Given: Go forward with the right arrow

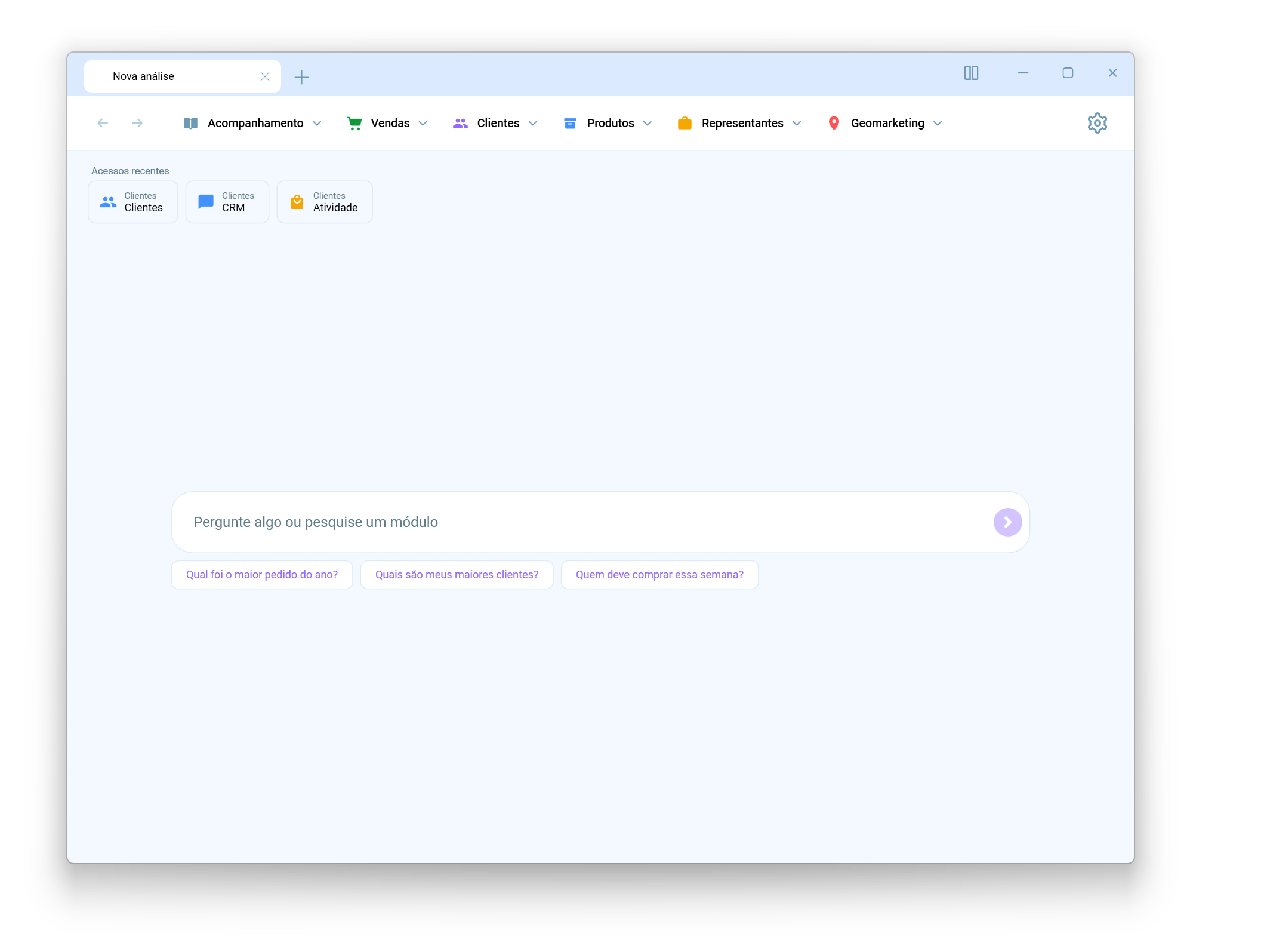Looking at the screenshot, I should point(137,123).
